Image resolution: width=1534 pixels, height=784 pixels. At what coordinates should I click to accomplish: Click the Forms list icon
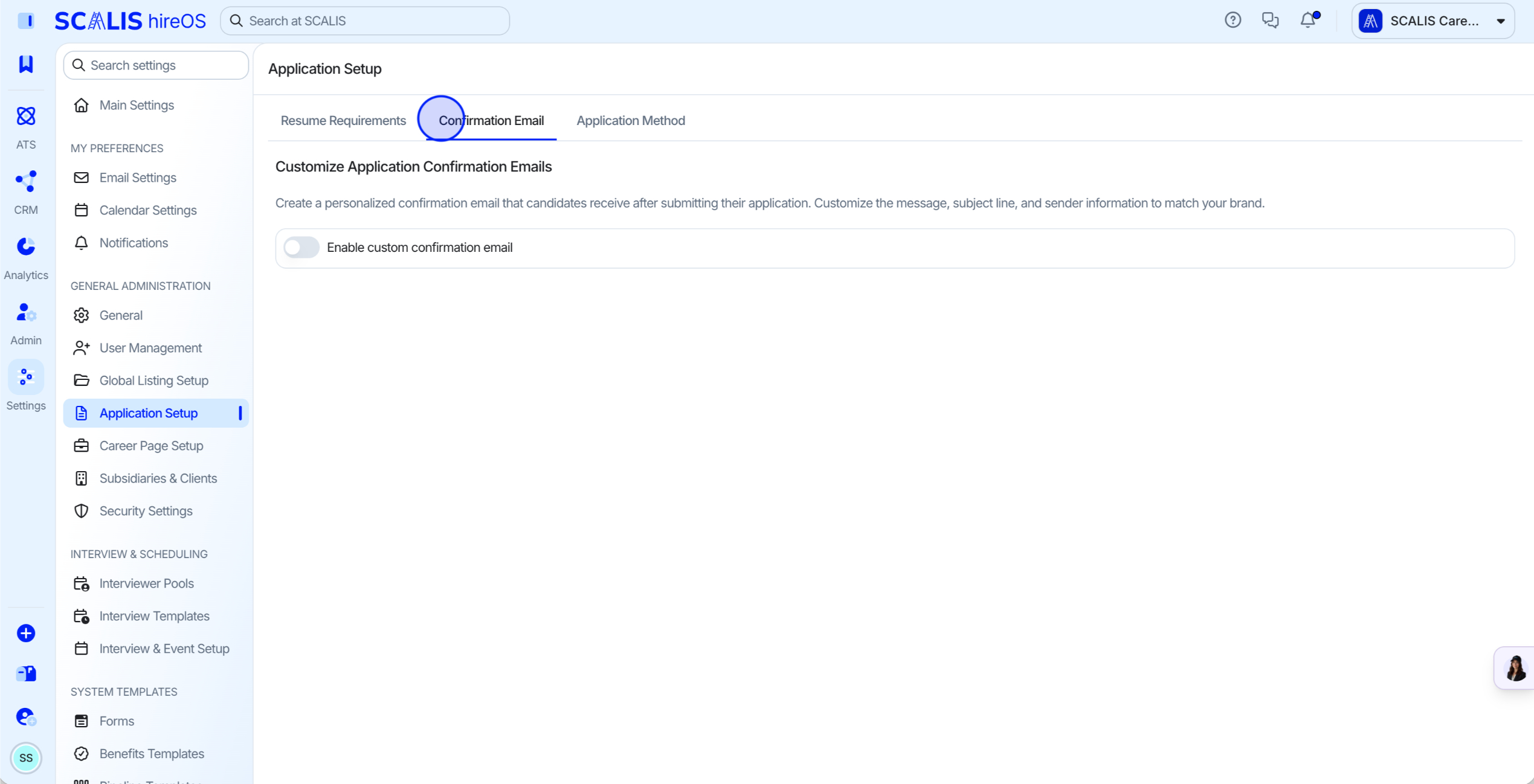[x=81, y=721]
